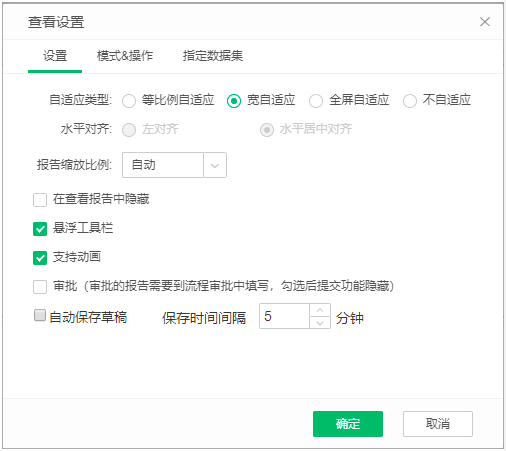506x451 pixels.
Task: Confirm settings with the 确定 button
Action: [x=348, y=424]
